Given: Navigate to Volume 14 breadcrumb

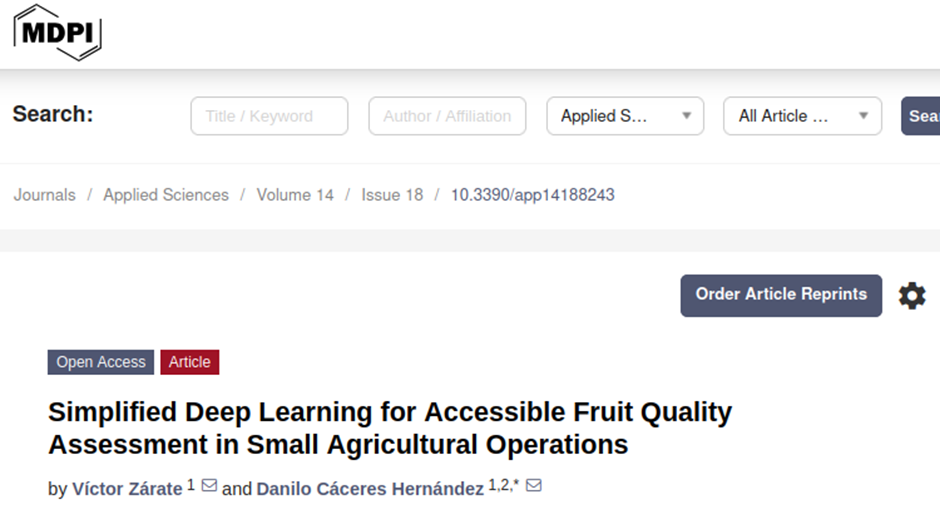Looking at the screenshot, I should (x=295, y=195).
